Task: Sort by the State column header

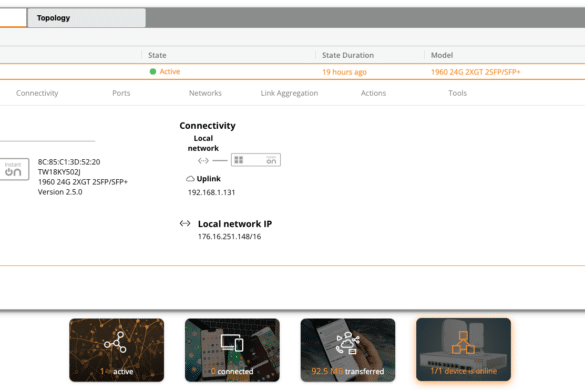Action: pos(157,55)
